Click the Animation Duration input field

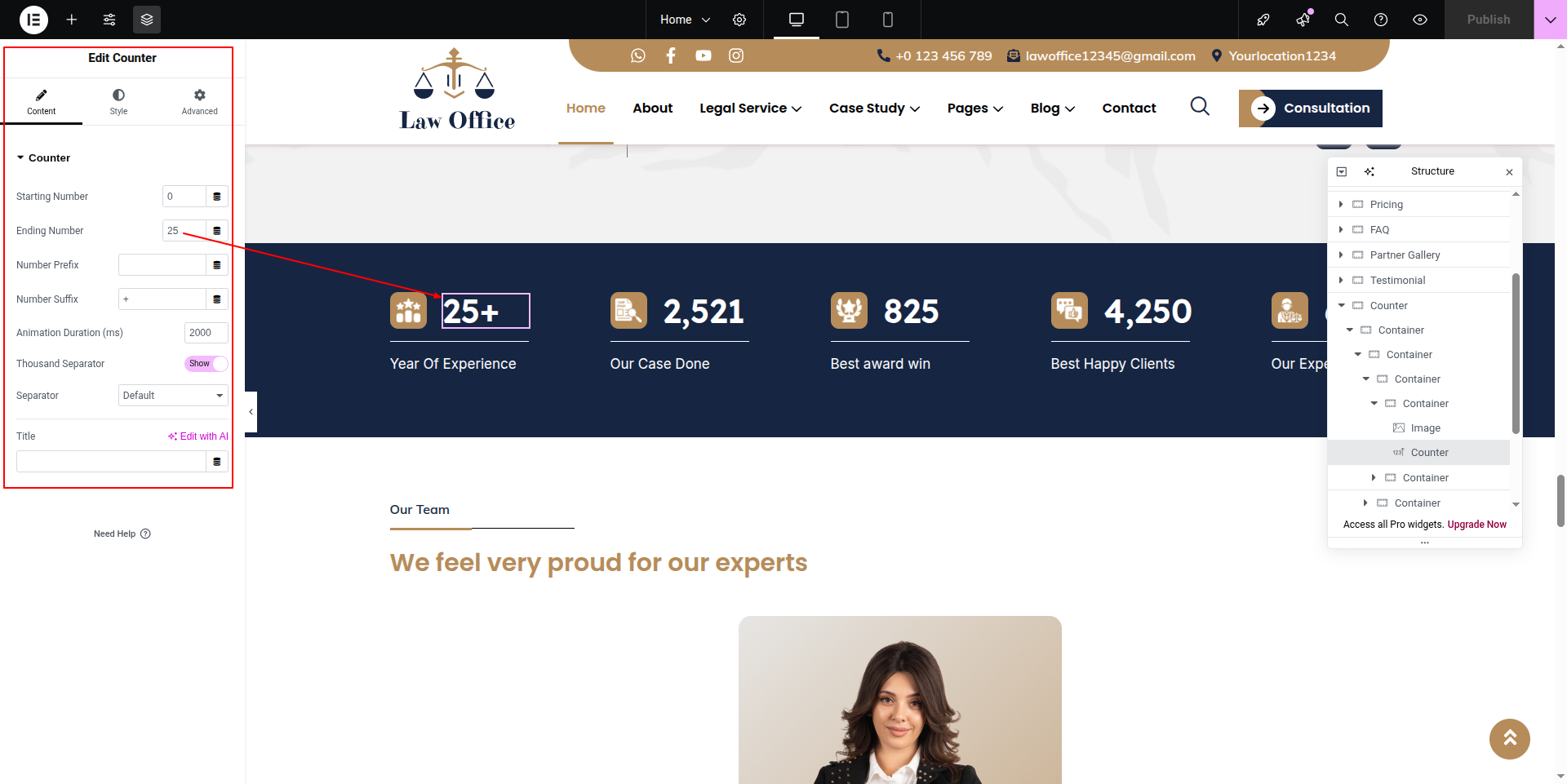pyautogui.click(x=206, y=333)
